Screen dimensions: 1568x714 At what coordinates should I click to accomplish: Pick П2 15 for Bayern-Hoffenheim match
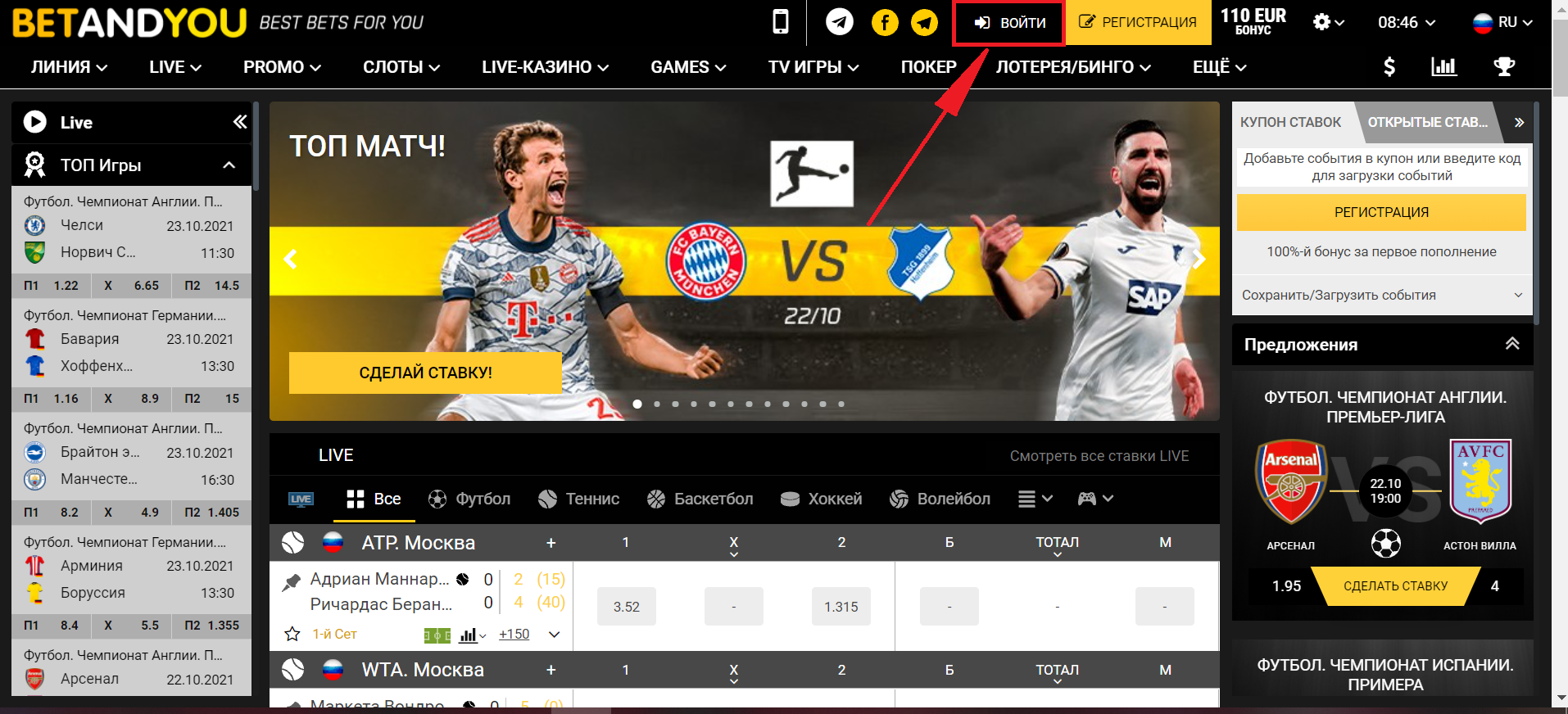(212, 399)
